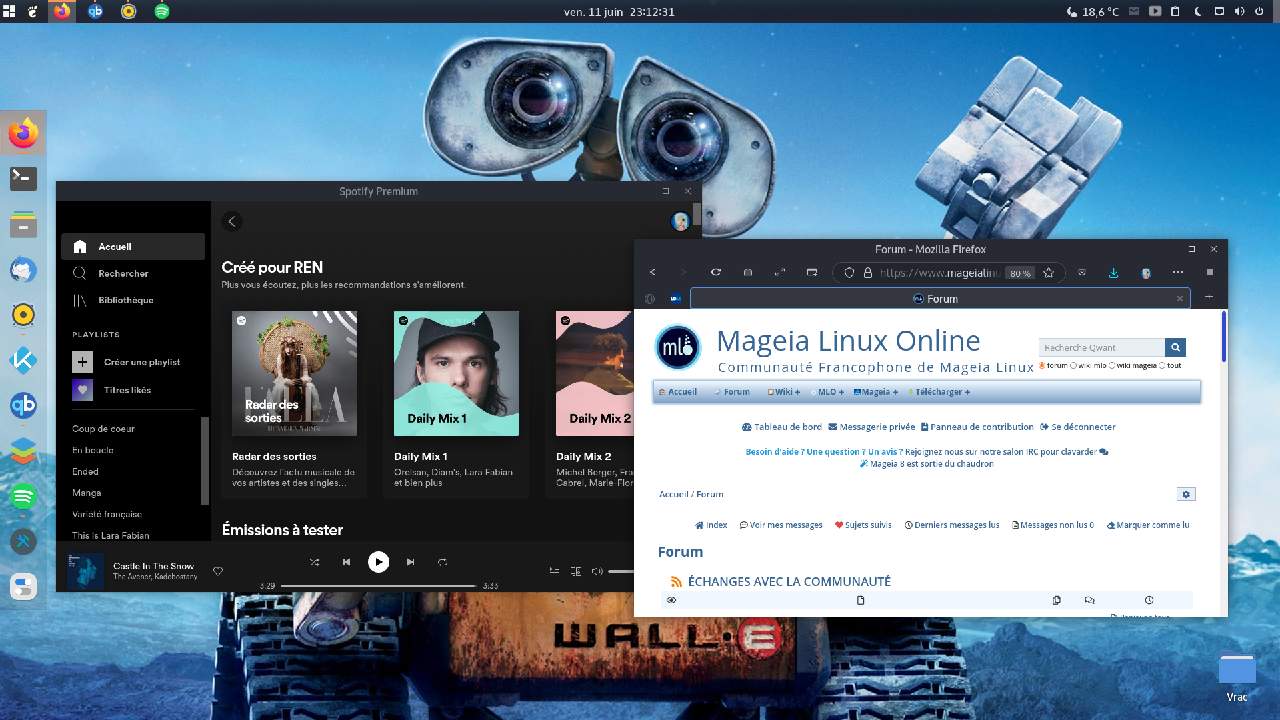
Task: Click Créer une playlist in Spotify
Action: click(x=127, y=362)
